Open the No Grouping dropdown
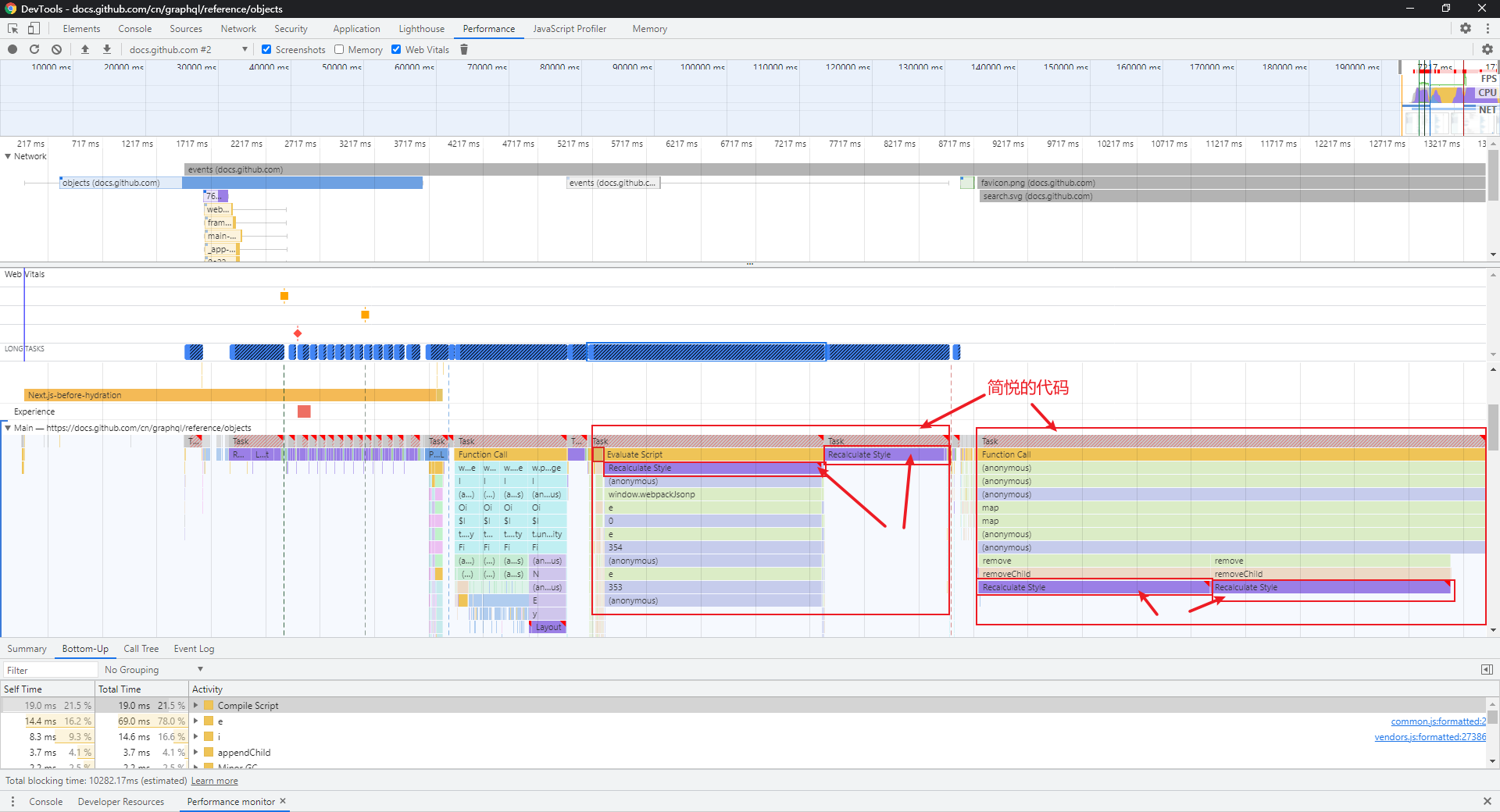The height and width of the screenshot is (812, 1500). pos(154,669)
